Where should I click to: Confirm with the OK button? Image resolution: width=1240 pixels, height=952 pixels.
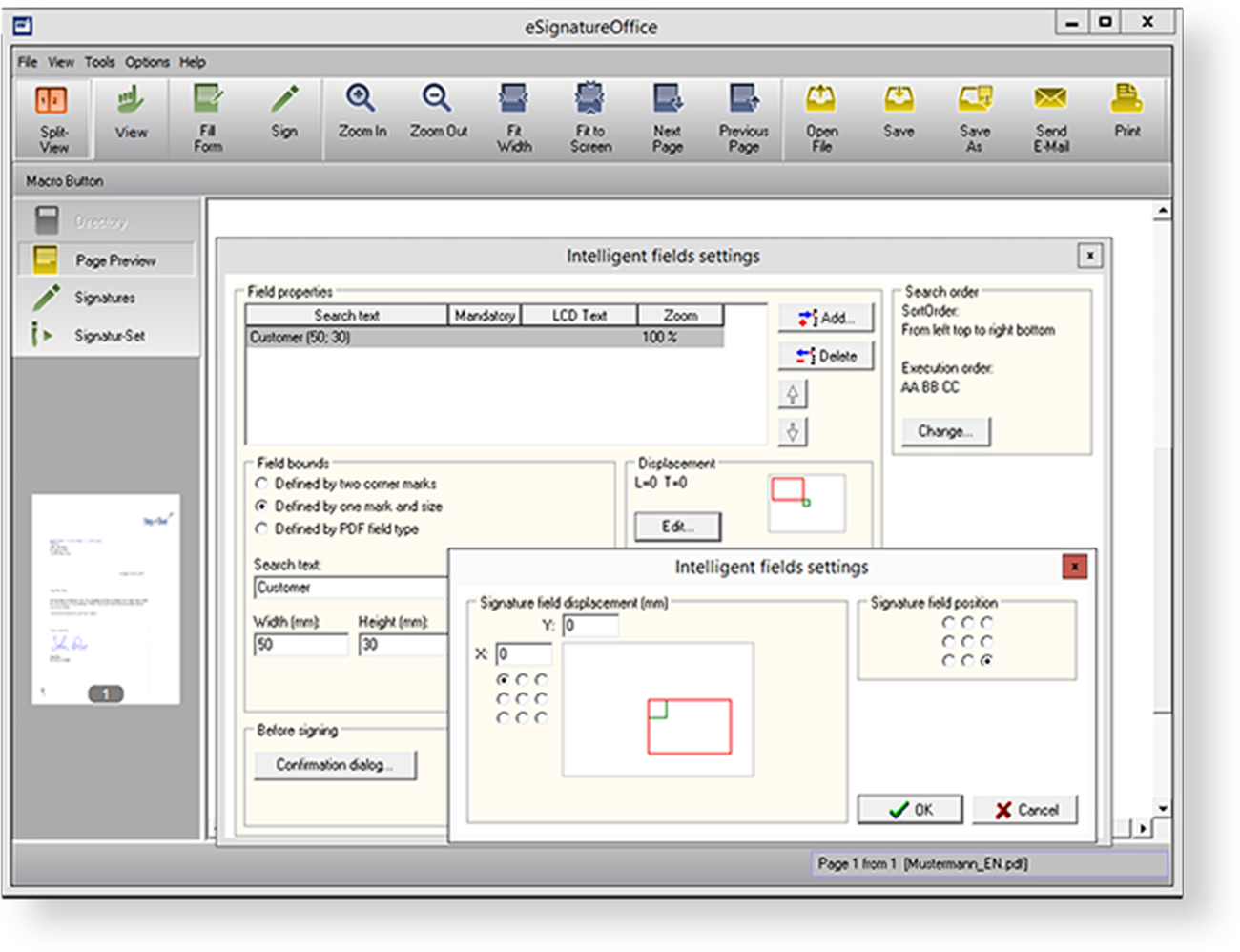910,810
